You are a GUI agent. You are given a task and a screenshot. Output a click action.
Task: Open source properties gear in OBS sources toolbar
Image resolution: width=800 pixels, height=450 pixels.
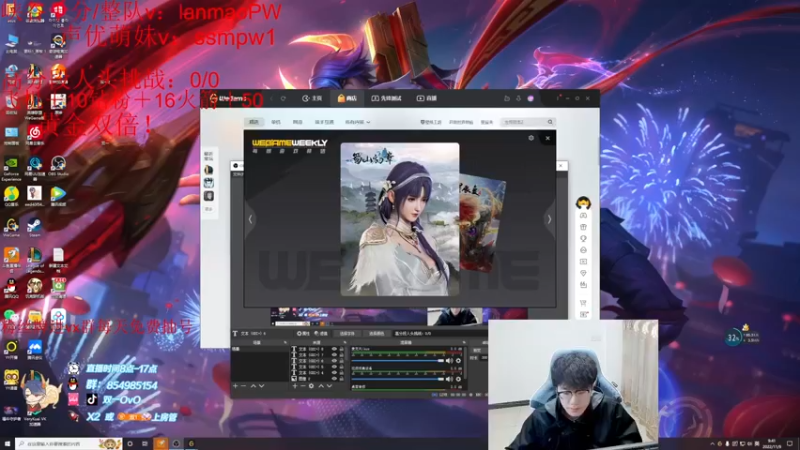tap(311, 386)
